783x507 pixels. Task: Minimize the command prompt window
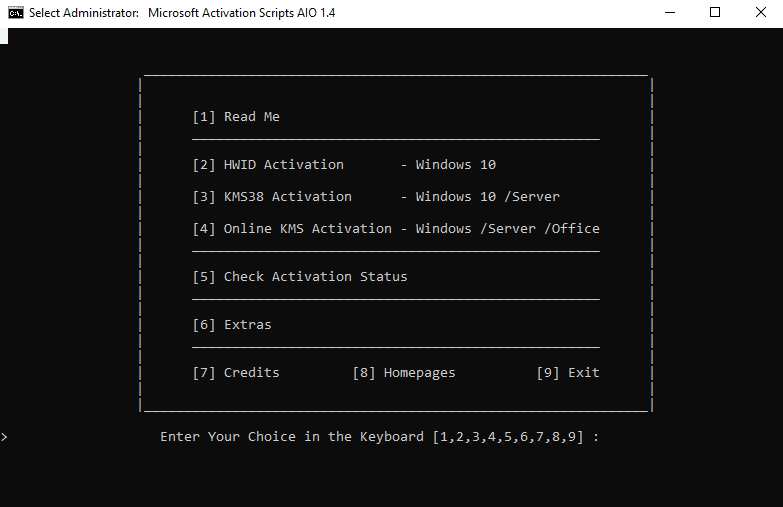(670, 12)
